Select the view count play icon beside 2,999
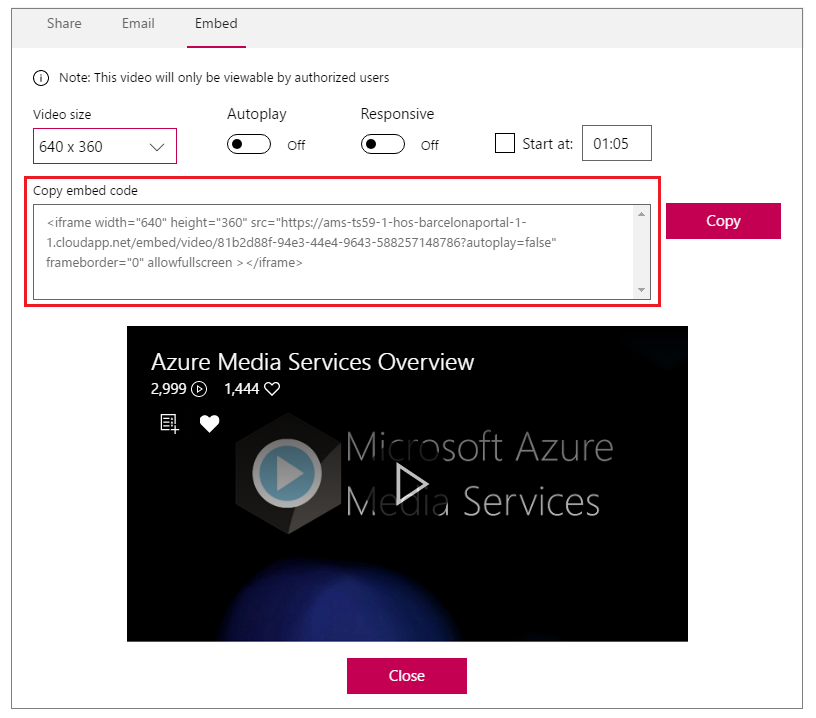The width and height of the screenshot is (816, 718). pyautogui.click(x=198, y=388)
